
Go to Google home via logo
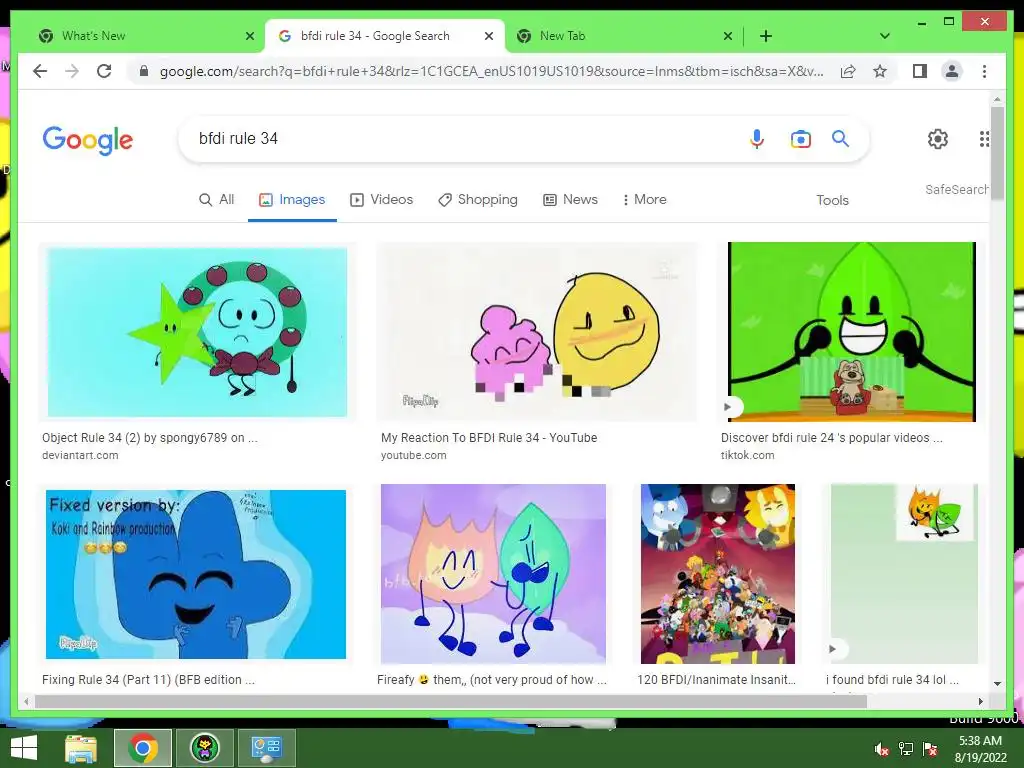(x=88, y=140)
